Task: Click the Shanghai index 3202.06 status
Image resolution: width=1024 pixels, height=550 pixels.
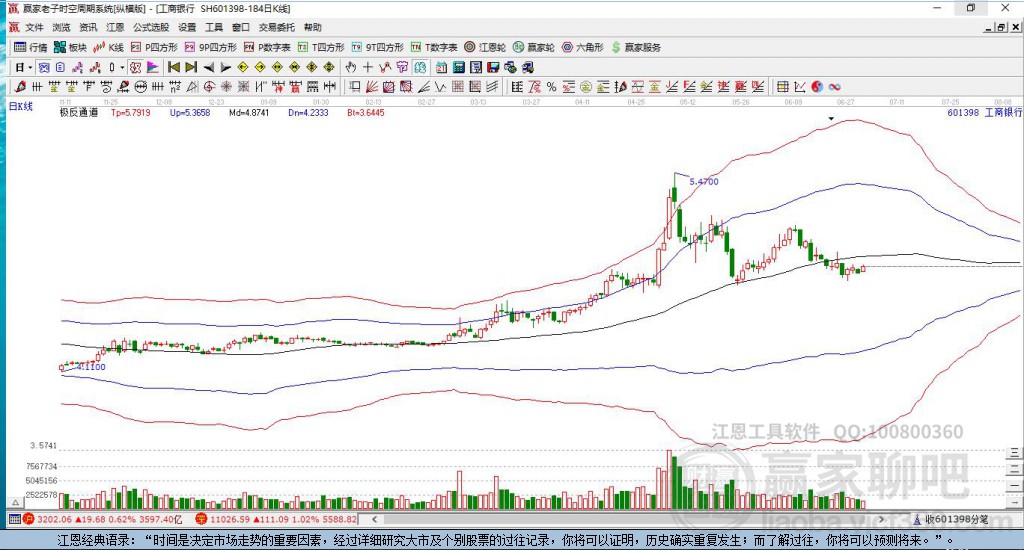Action: [103, 519]
